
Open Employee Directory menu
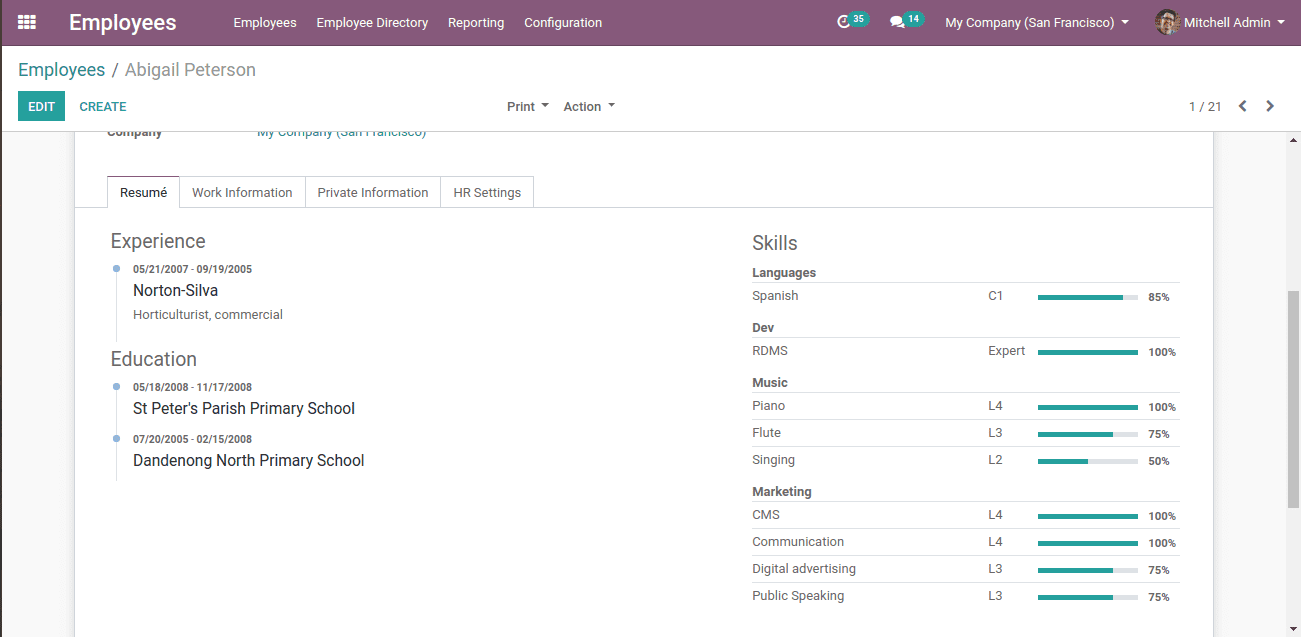point(372,22)
